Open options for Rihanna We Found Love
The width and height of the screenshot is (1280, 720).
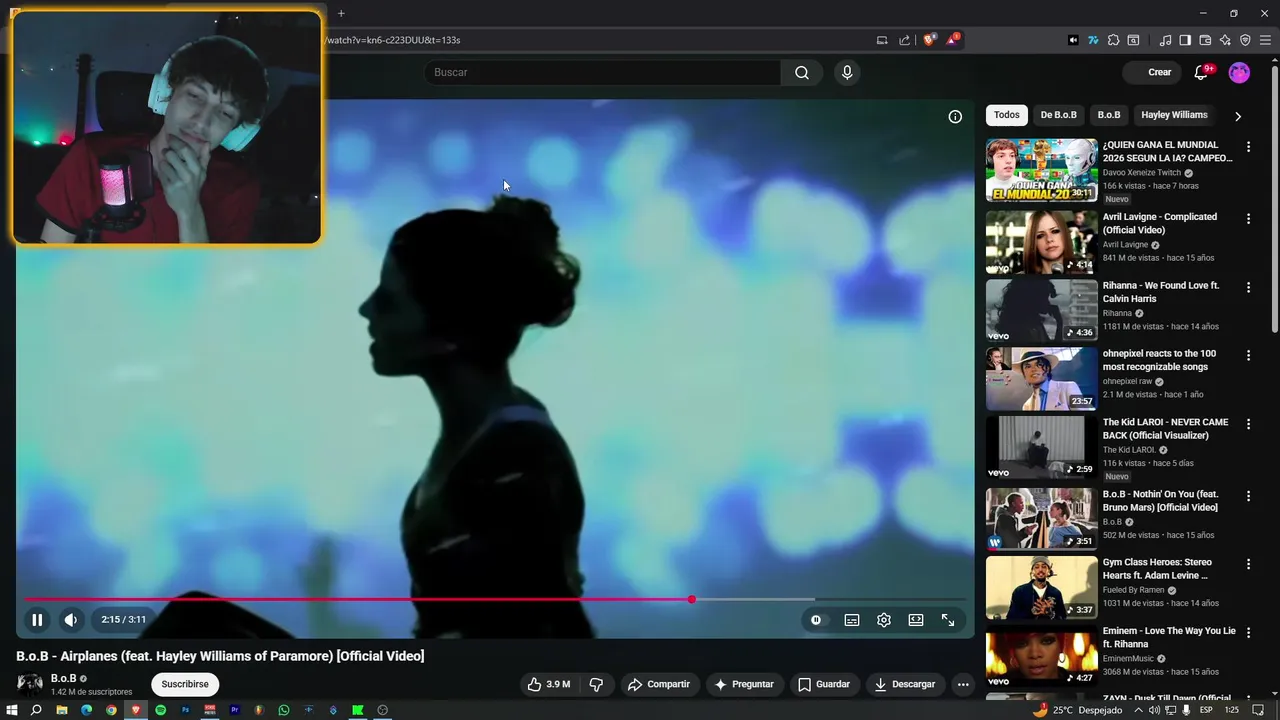1248,287
